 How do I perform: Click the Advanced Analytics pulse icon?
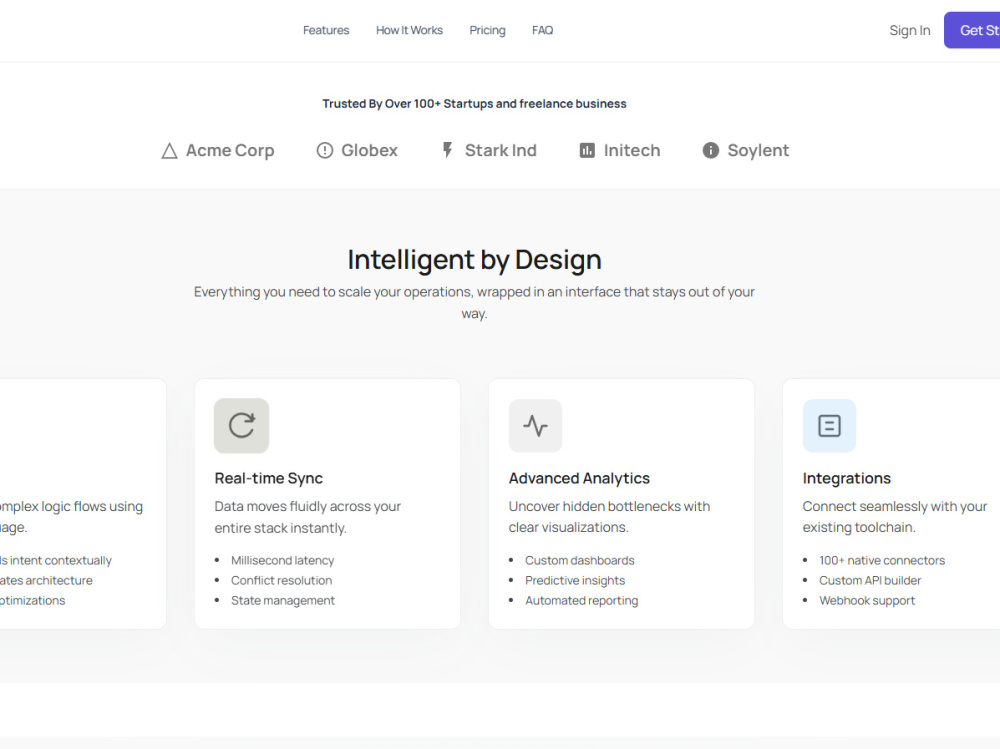click(x=536, y=426)
